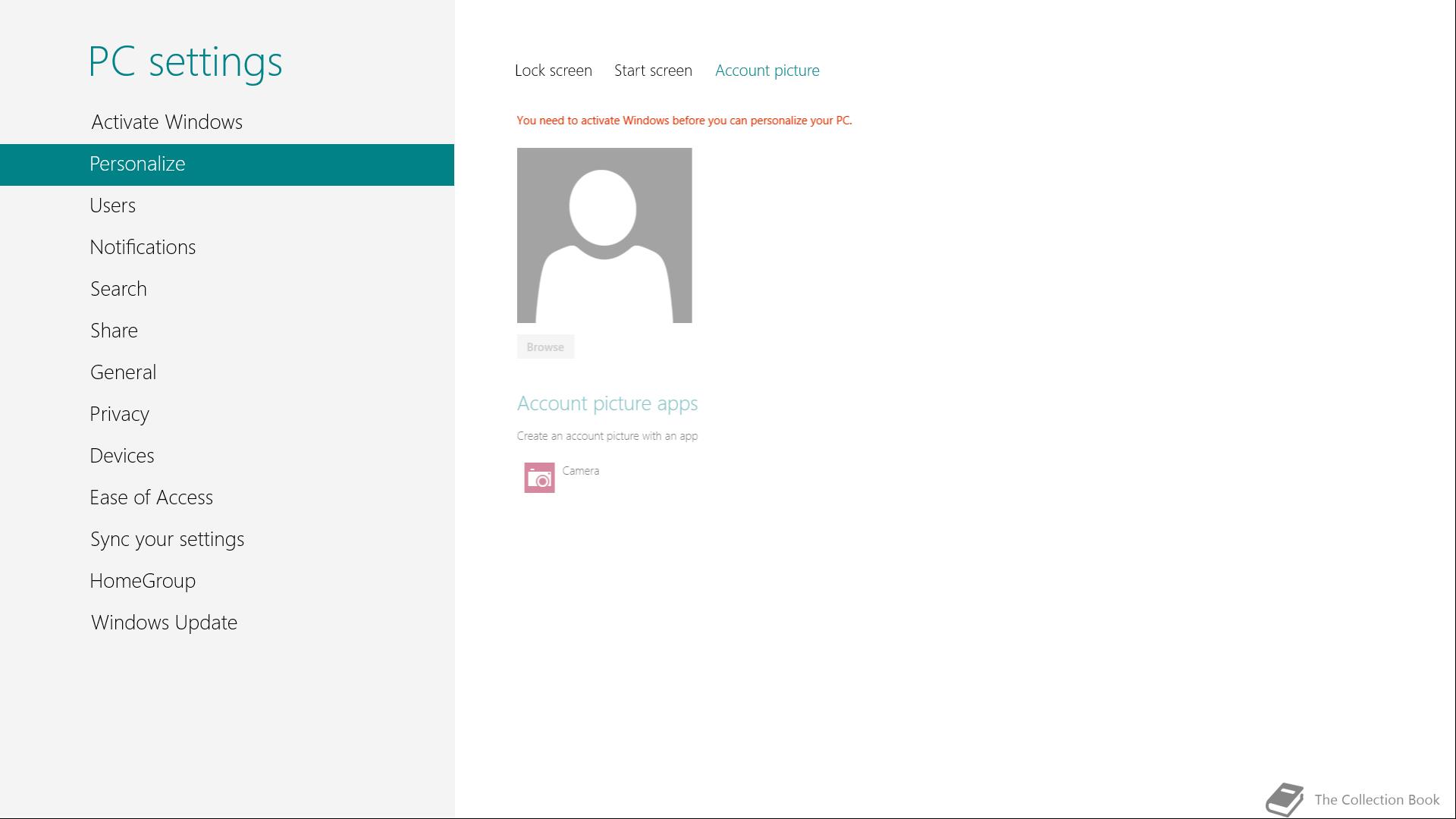Open HomeGroup settings
The height and width of the screenshot is (819, 1456).
point(227,581)
